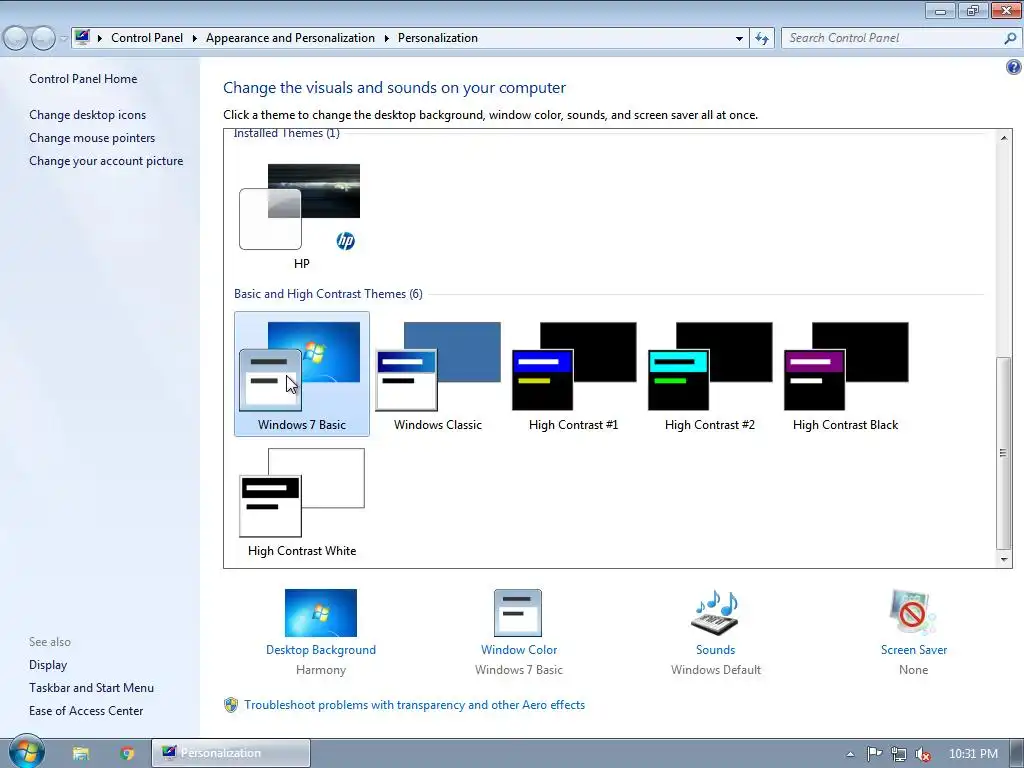Click Personalization taskbar button

[x=231, y=753]
